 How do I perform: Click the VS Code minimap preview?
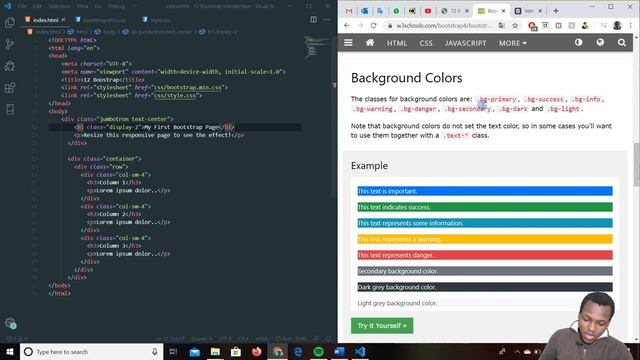(317, 46)
